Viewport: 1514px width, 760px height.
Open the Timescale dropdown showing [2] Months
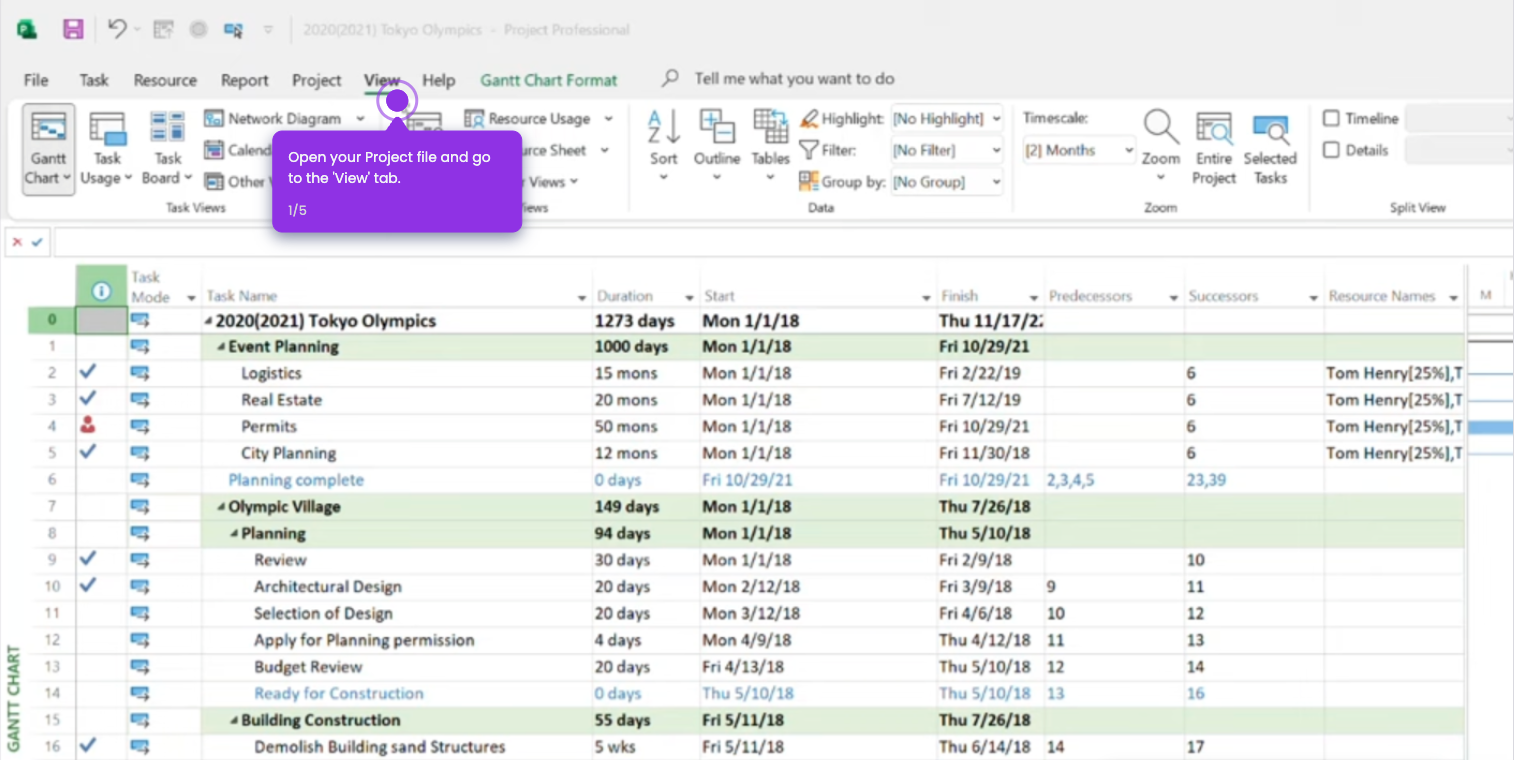tap(1080, 151)
